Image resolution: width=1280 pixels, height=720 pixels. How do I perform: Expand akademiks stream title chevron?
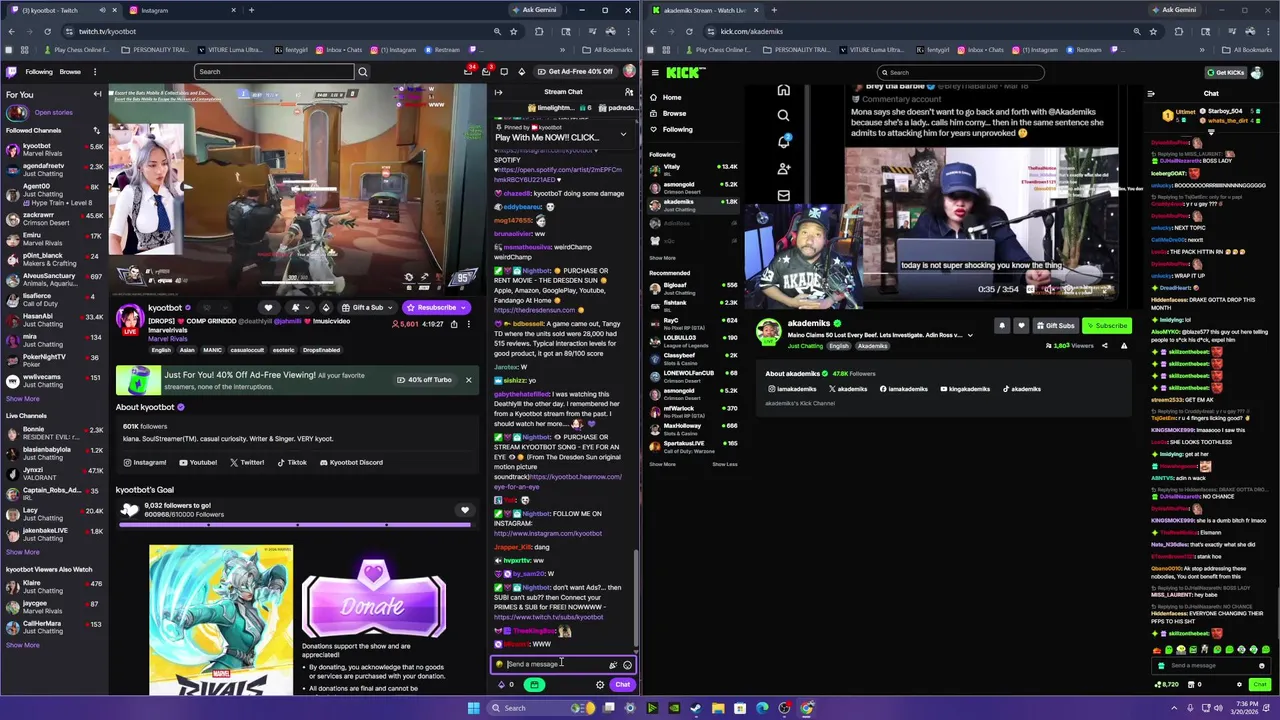click(x=970, y=336)
